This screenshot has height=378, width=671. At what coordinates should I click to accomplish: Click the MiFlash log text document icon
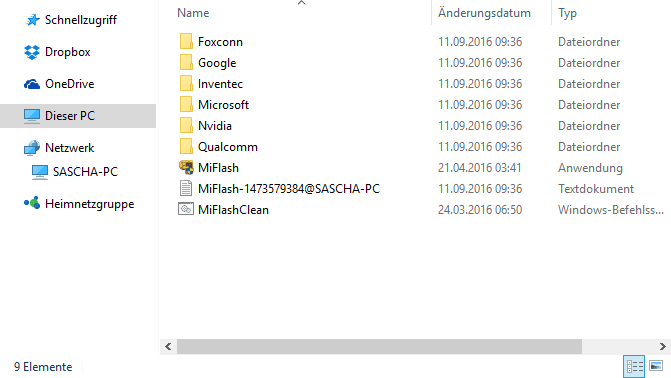pos(186,188)
